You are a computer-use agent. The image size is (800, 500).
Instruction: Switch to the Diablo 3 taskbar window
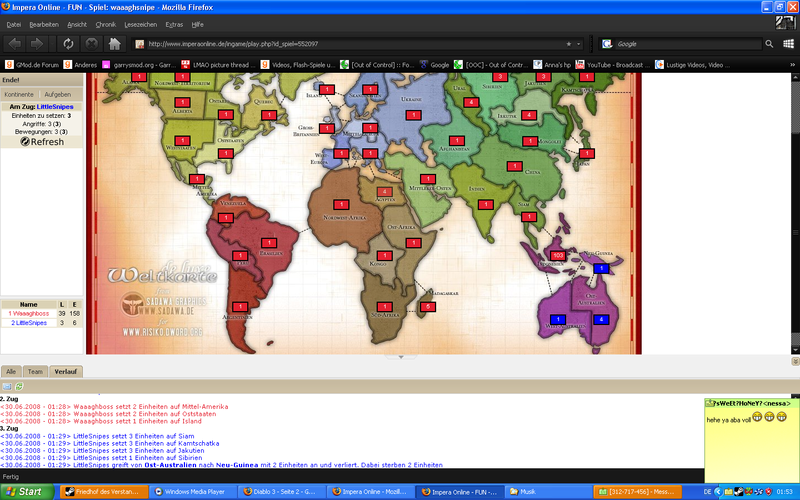[281, 492]
